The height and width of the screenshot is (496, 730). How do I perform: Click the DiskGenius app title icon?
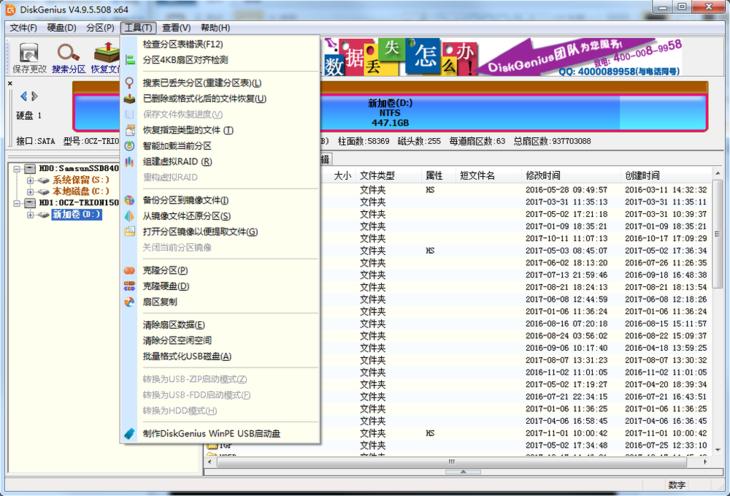tap(10, 9)
